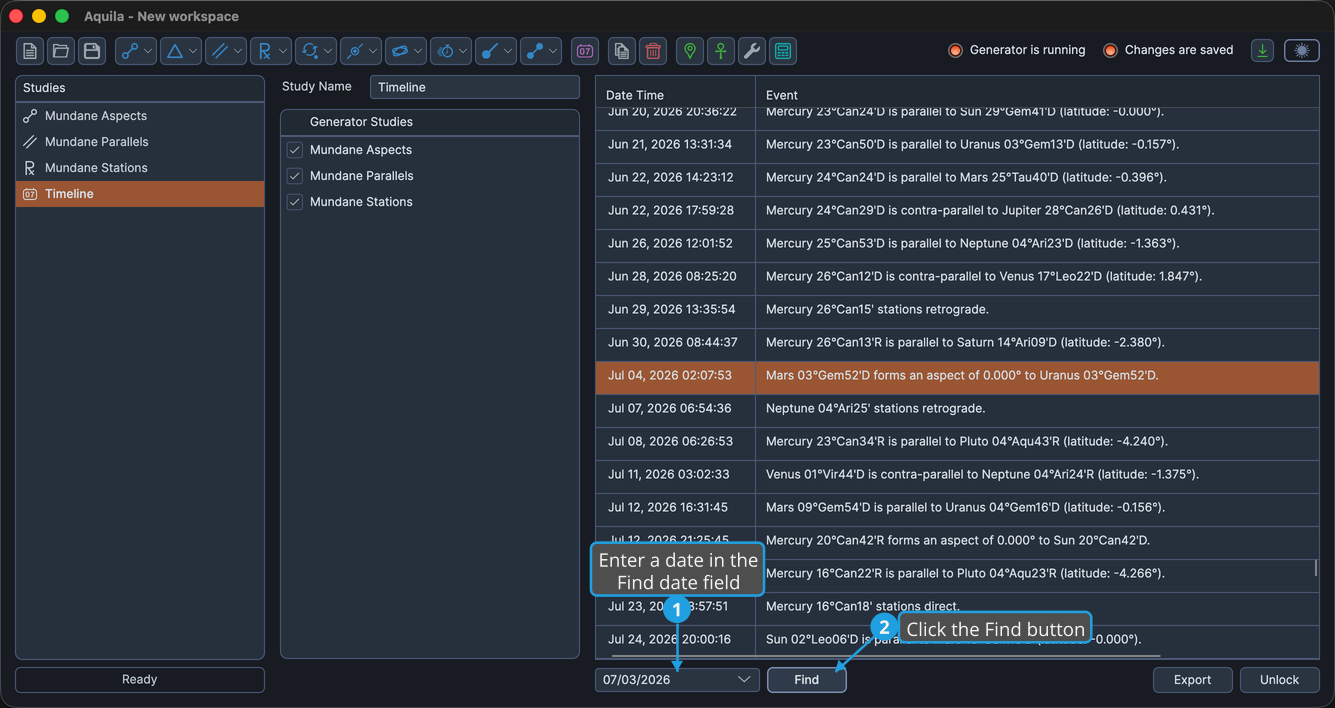Select the parallels double-line toolbar icon
The height and width of the screenshot is (708, 1335).
coord(219,51)
